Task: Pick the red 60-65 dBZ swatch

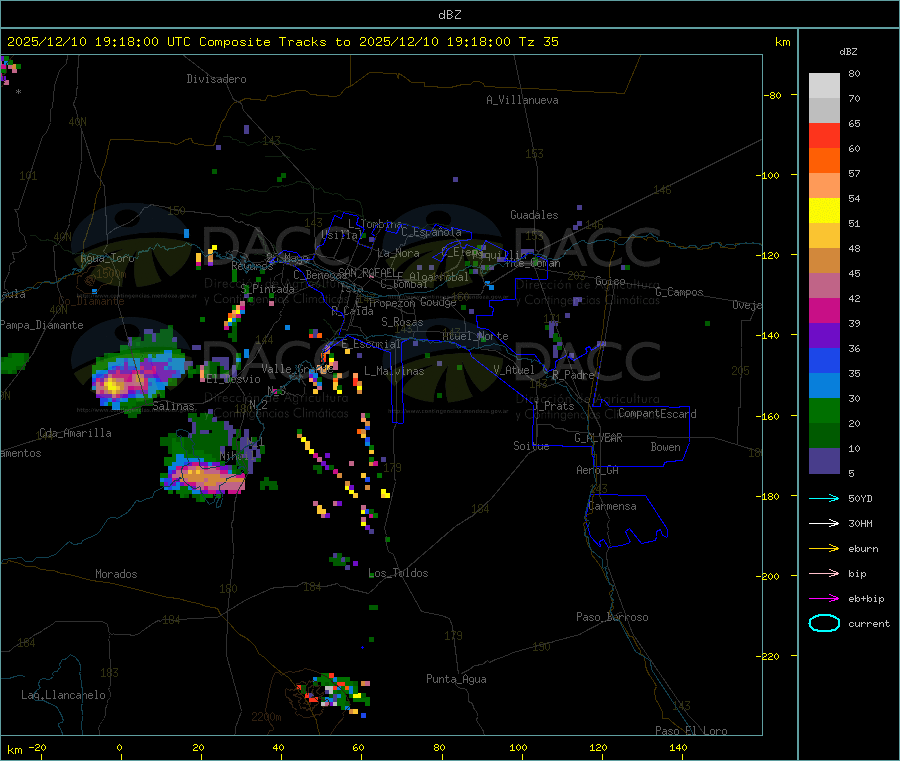Action: pyautogui.click(x=824, y=135)
